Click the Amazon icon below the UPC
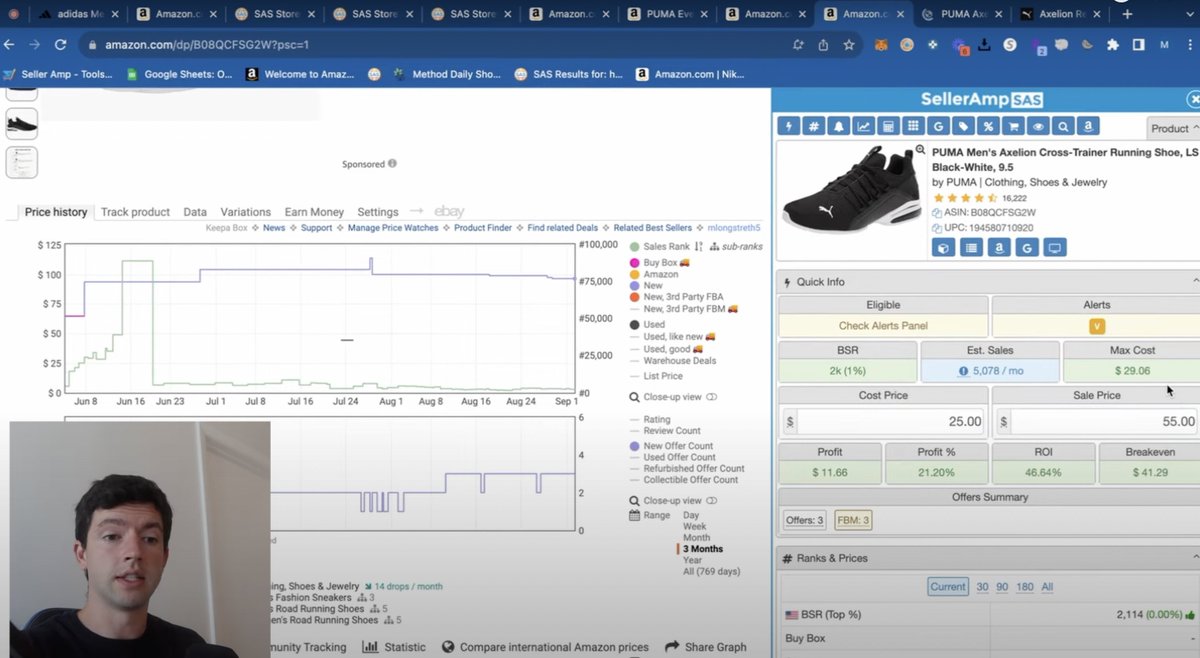The height and width of the screenshot is (658, 1200). pyautogui.click(x=999, y=247)
